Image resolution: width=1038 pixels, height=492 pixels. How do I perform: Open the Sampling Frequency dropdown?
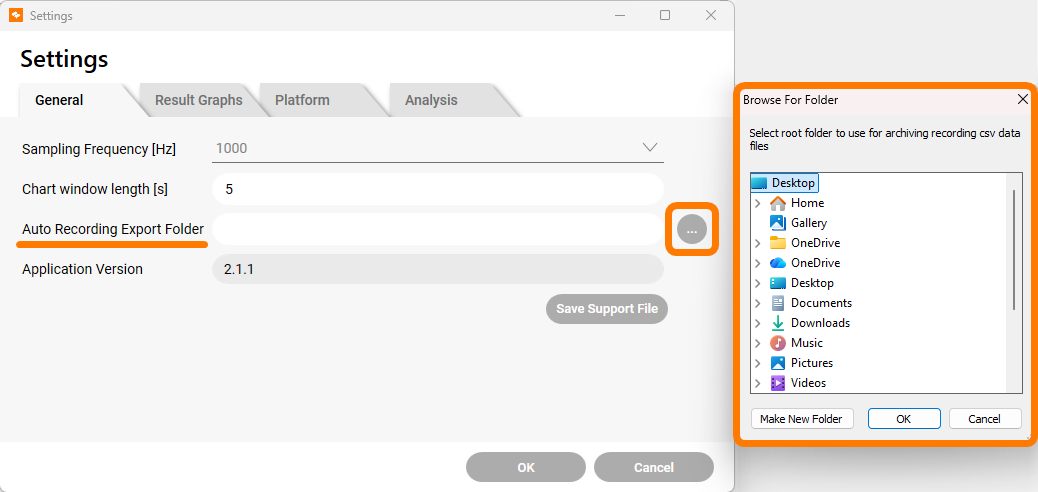(438, 148)
